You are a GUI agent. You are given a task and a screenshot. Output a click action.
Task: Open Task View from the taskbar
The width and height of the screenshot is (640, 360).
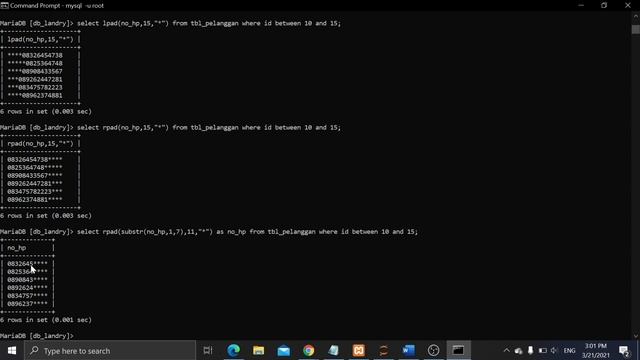click(208, 350)
